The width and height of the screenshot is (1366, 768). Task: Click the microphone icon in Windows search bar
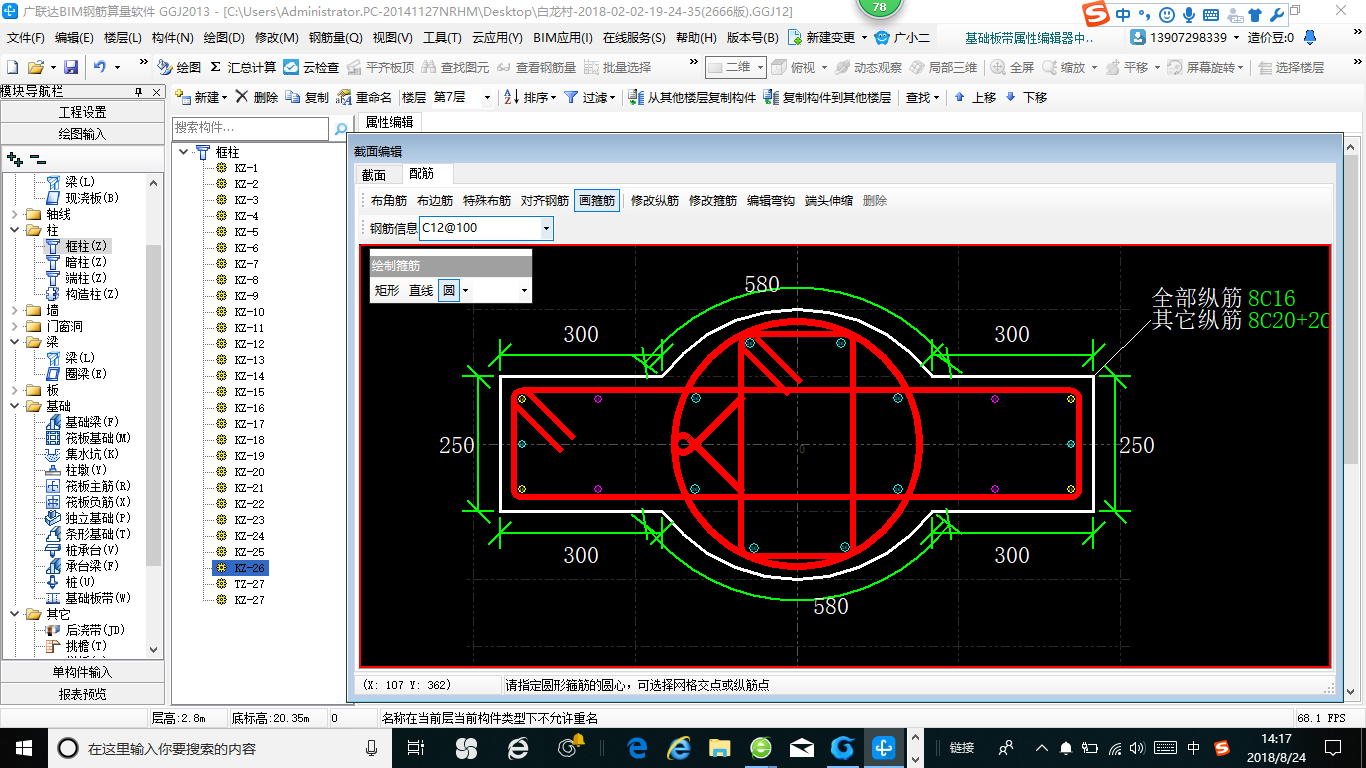pyautogui.click(x=372, y=747)
